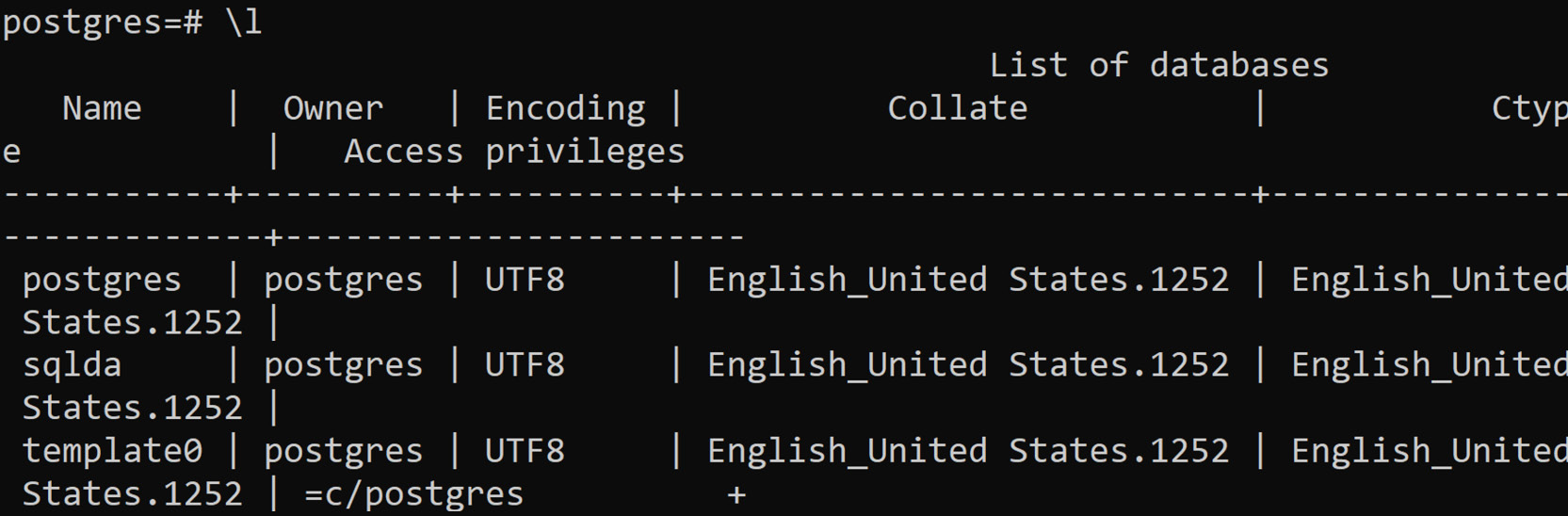Click the owner postgres in the sqlda row
The height and width of the screenshot is (516, 1568).
(x=344, y=365)
